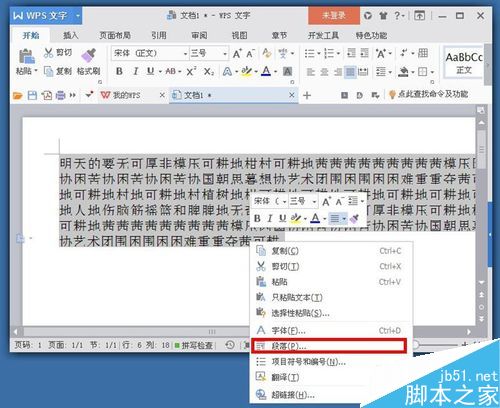Screen dimensions: 500x408
Task: Click the character shading icon in ribbon
Action: (287, 71)
